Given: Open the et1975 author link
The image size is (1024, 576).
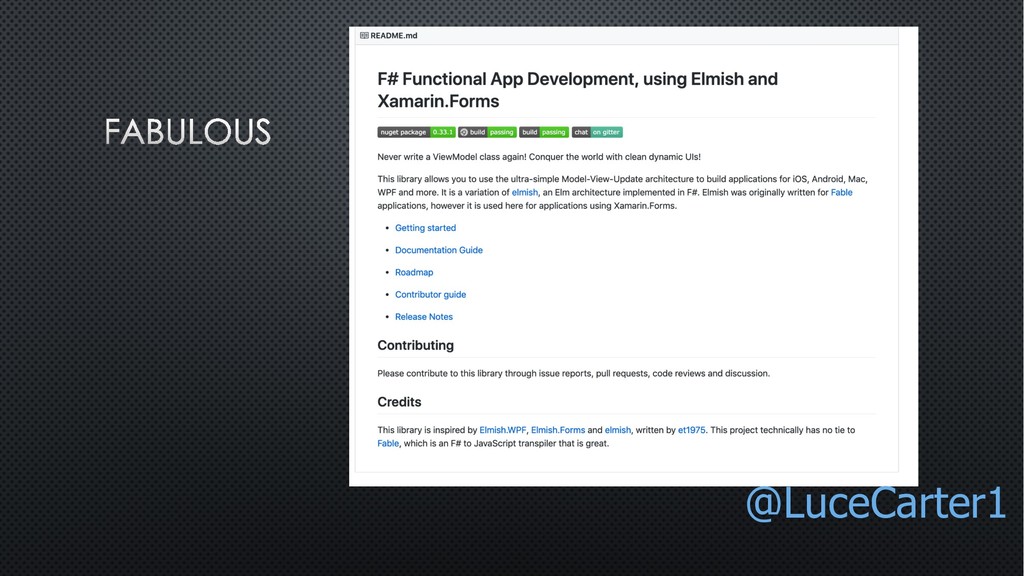Looking at the screenshot, I should point(692,430).
